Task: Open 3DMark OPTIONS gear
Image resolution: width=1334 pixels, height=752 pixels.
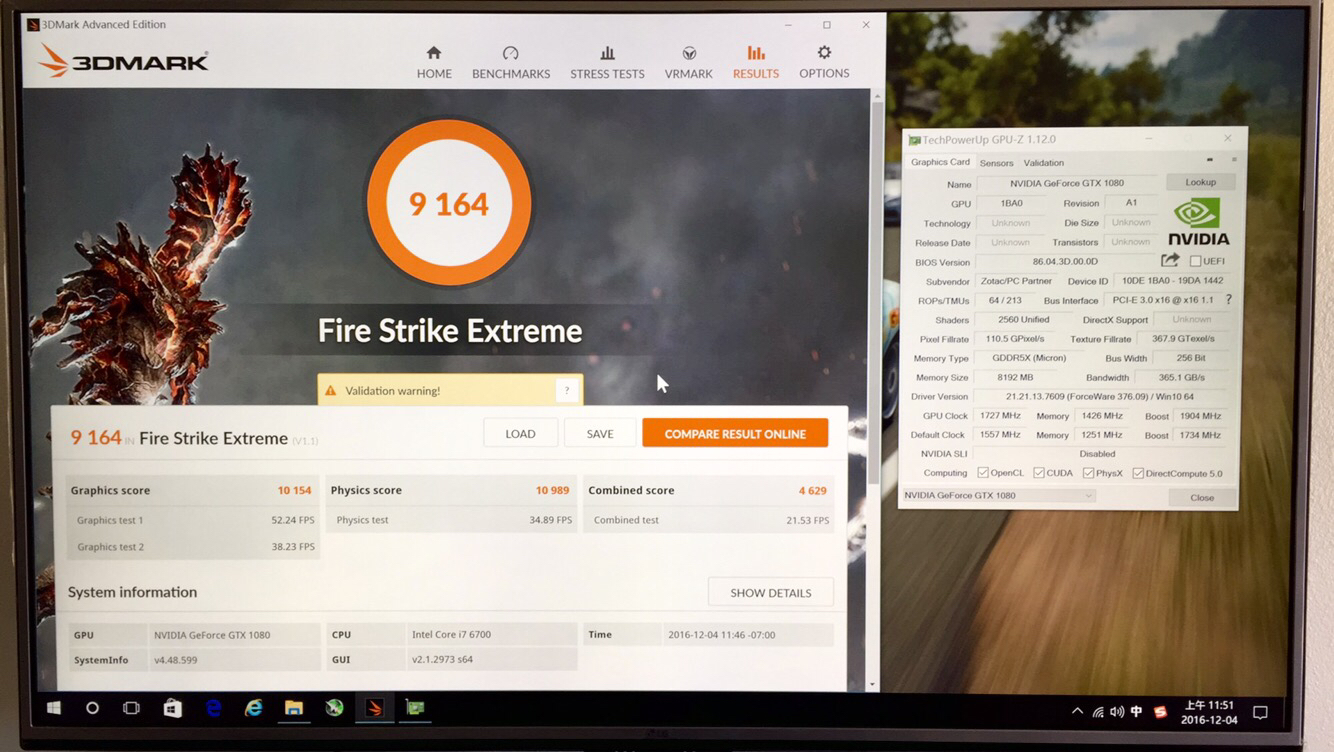Action: [824, 62]
